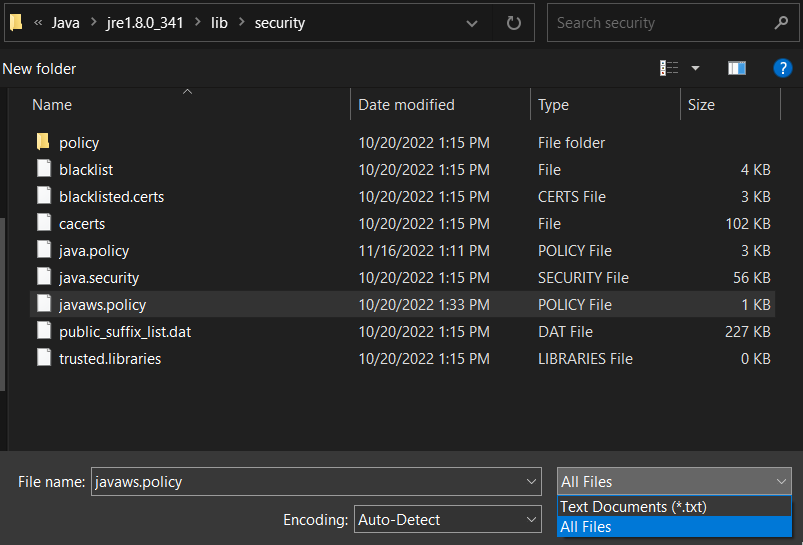Click the javaws.policy file icon
Image resolution: width=803 pixels, height=545 pixels.
44,304
